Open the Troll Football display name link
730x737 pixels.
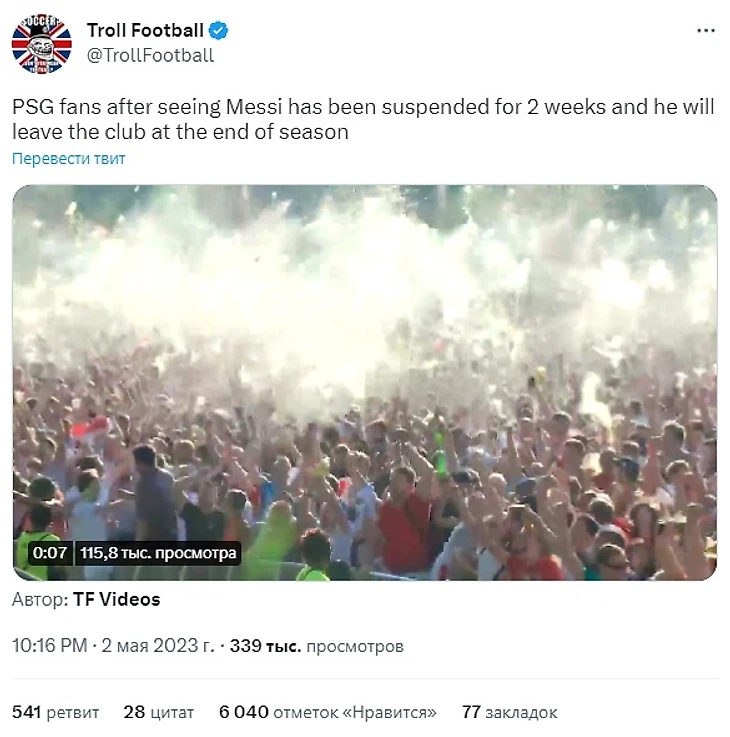coord(145,31)
